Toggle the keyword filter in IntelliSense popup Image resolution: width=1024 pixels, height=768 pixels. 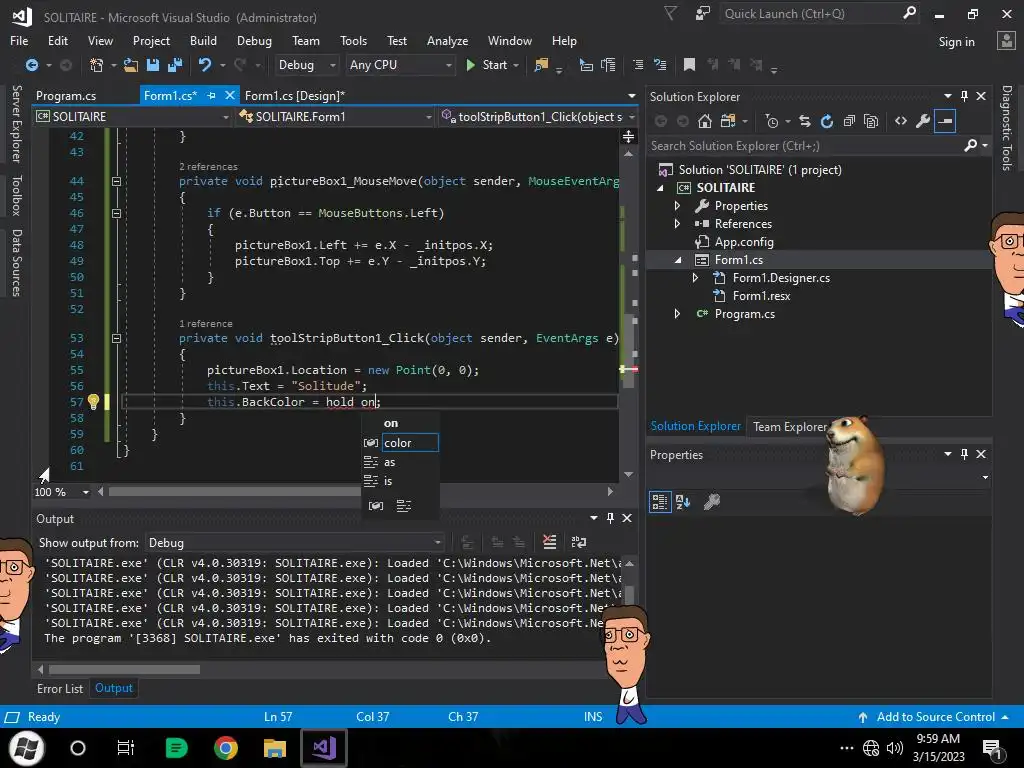(404, 505)
